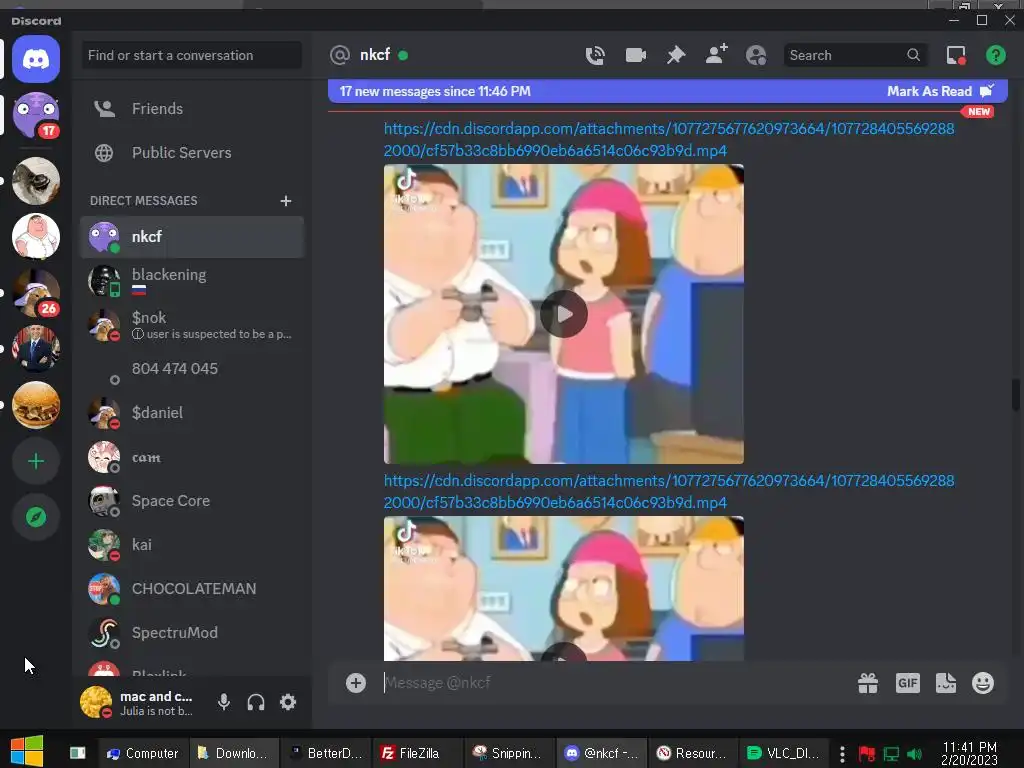
Task: Select the $nok direct message
Action: [x=192, y=325]
